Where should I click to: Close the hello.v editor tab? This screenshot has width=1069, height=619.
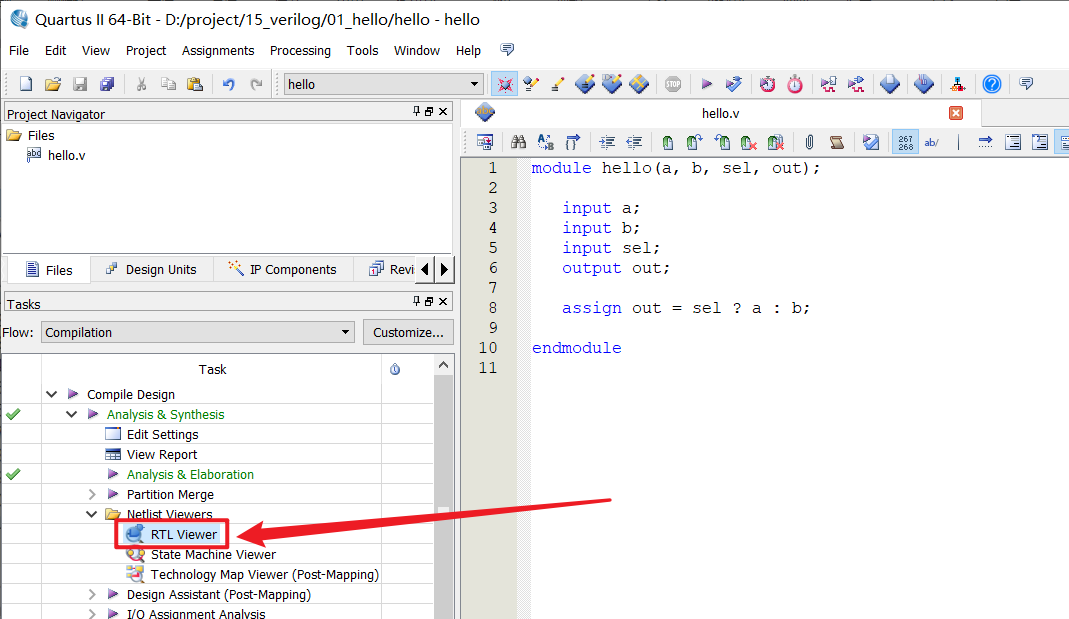(956, 113)
